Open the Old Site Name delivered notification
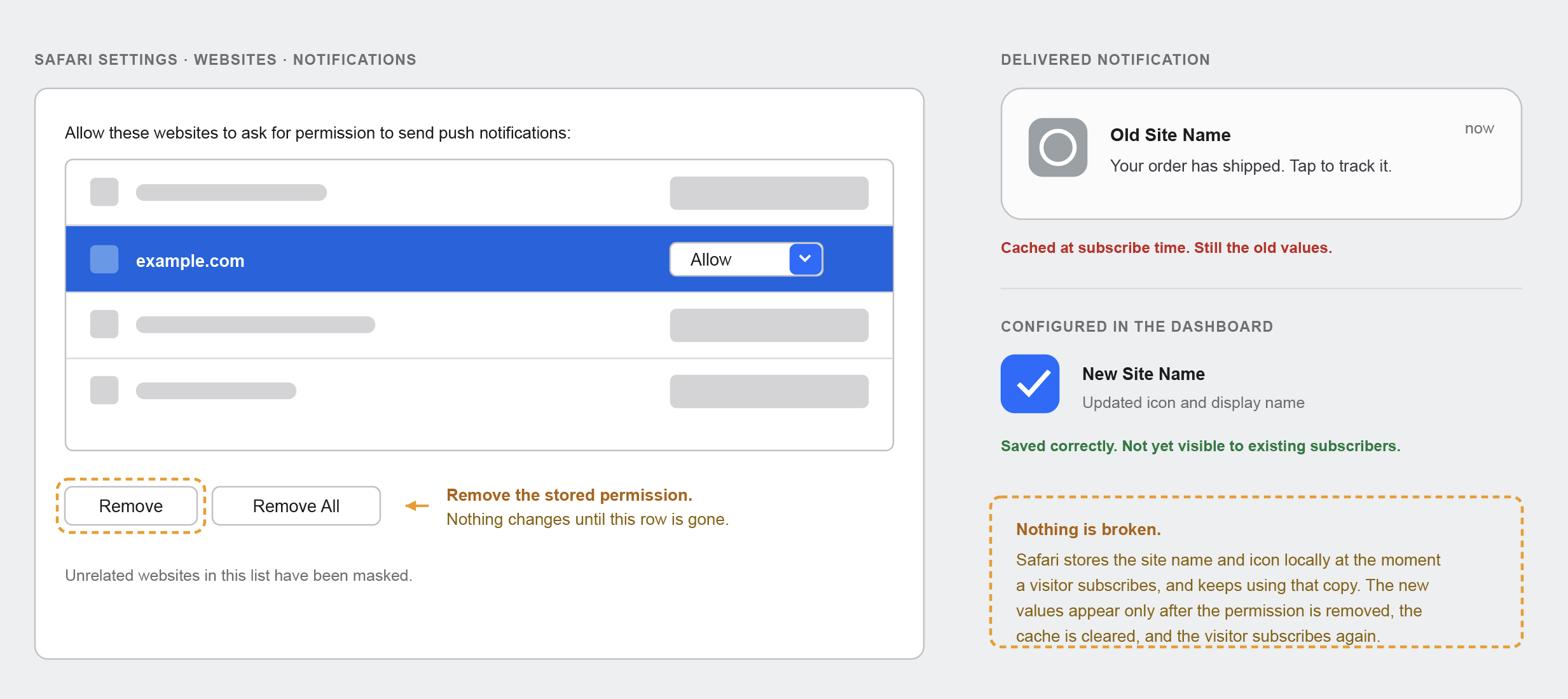The image size is (1568, 699). (x=1262, y=154)
